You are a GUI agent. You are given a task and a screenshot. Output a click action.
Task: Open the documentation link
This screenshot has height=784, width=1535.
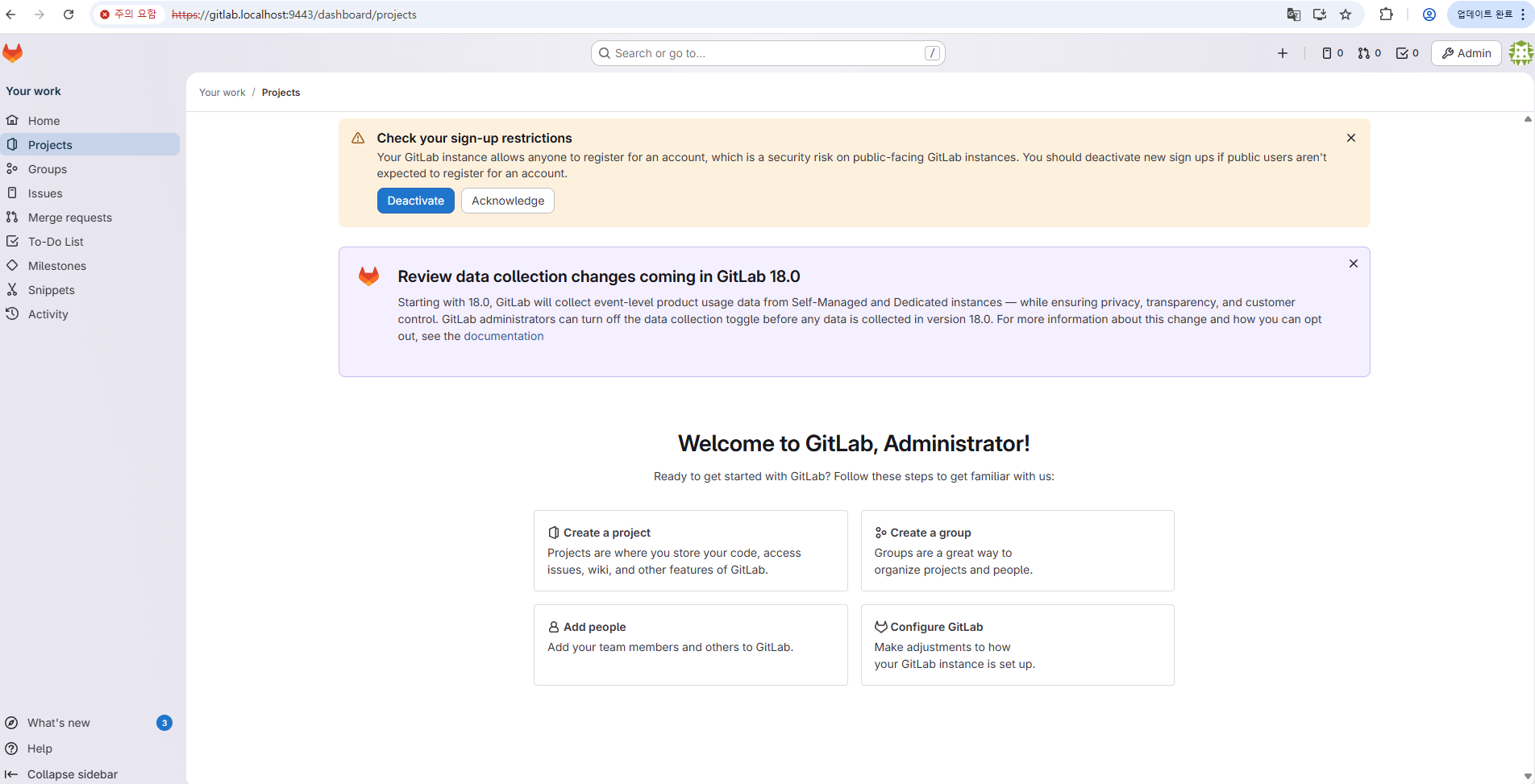click(x=504, y=336)
